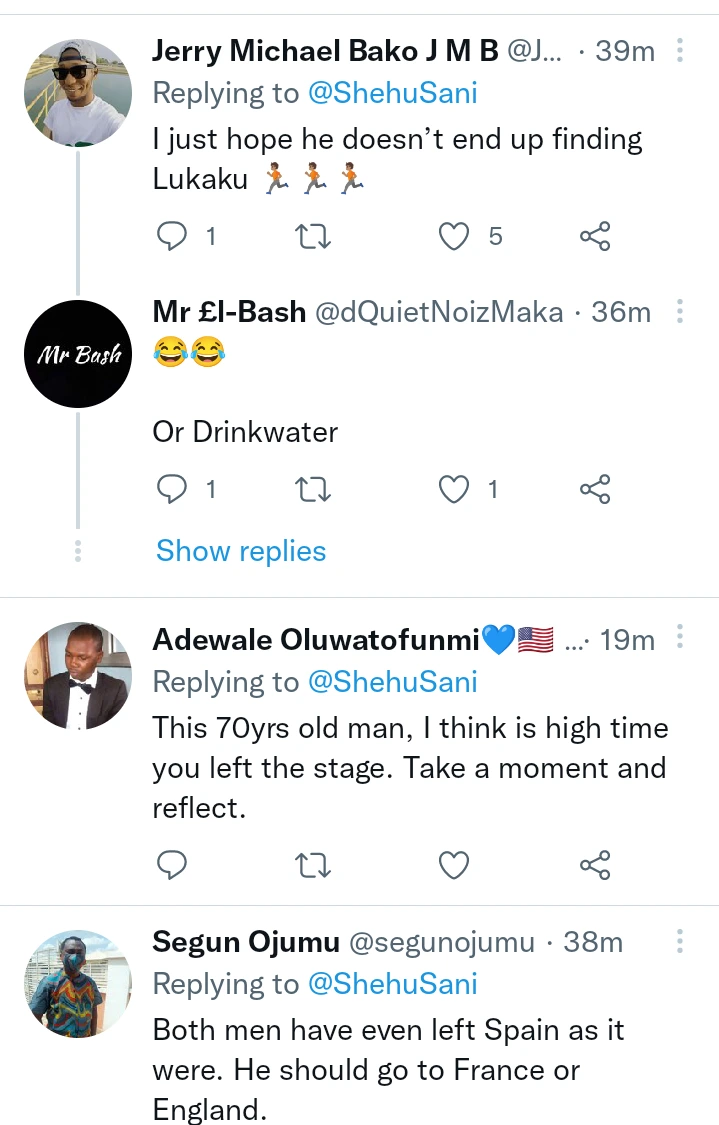Like Jerry Michael Bako's Lukaku tweet
The height and width of the screenshot is (1125, 719).
pos(455,236)
